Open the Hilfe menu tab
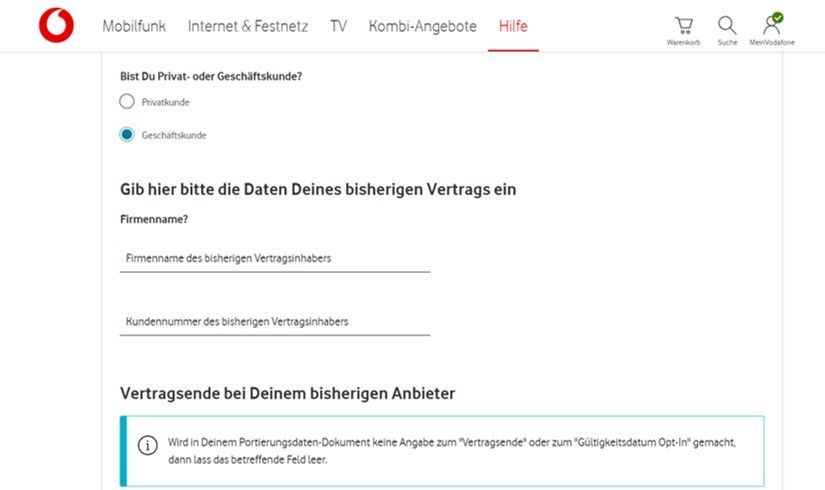This screenshot has height=490, width=825. tap(513, 26)
